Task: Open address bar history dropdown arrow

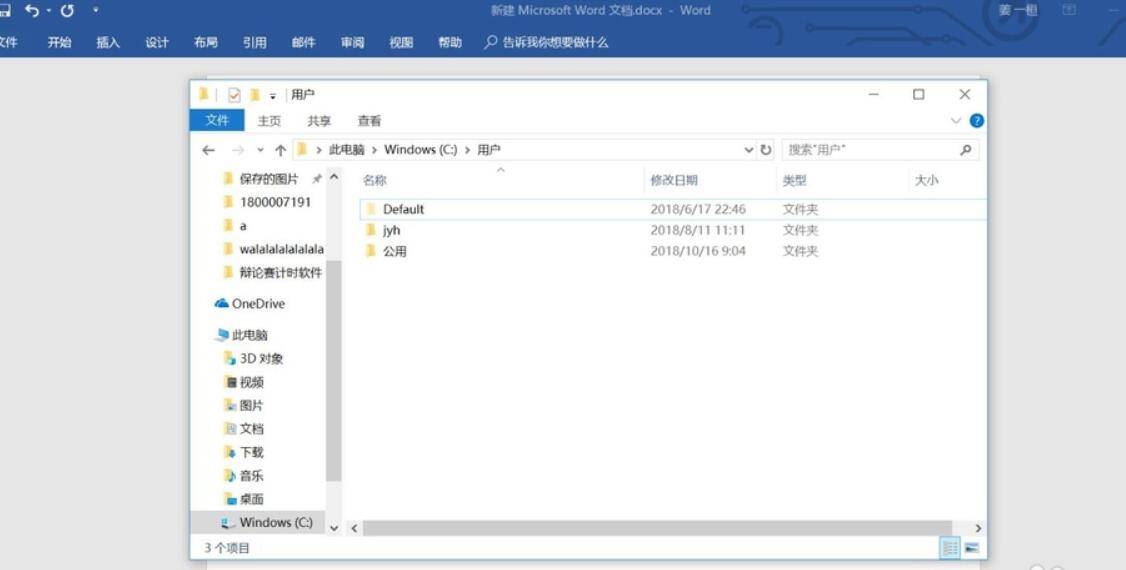Action: [x=748, y=150]
